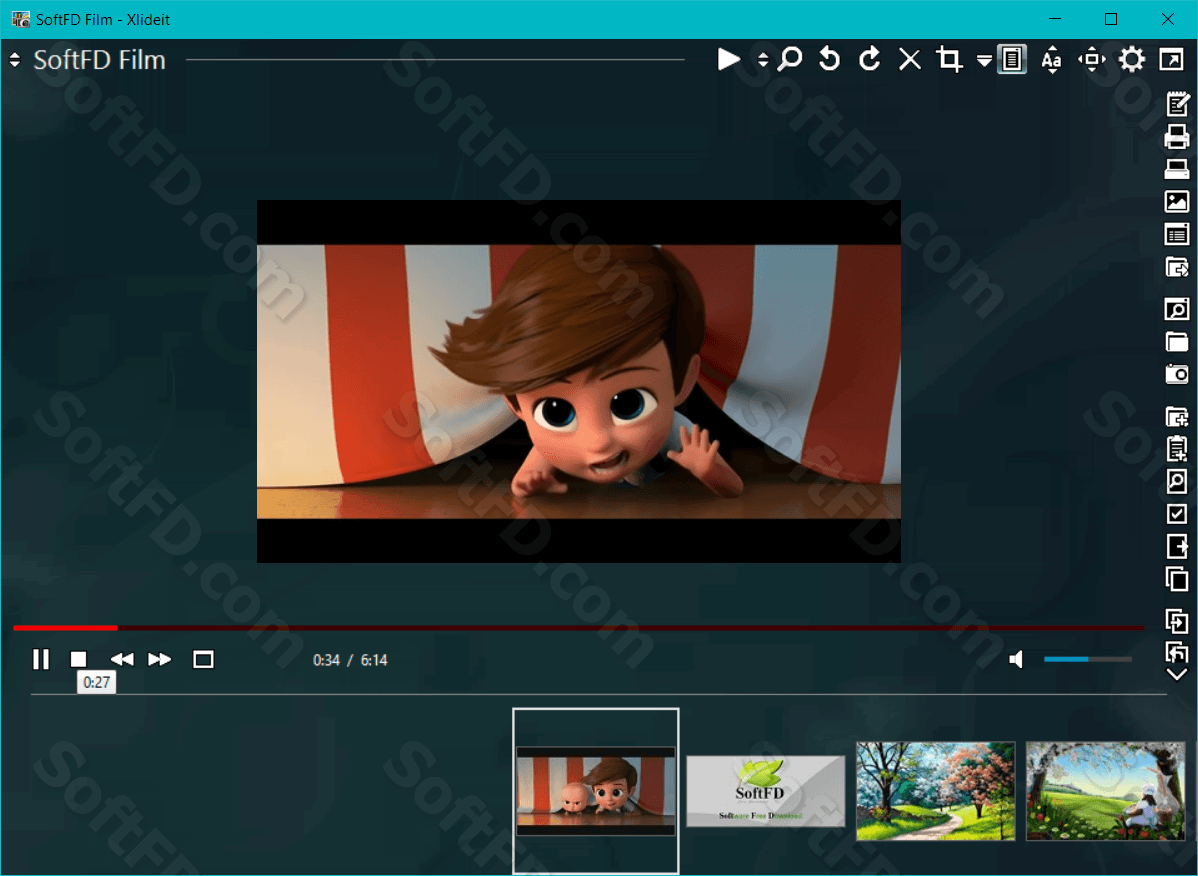Pause the video playback

pyautogui.click(x=41, y=659)
